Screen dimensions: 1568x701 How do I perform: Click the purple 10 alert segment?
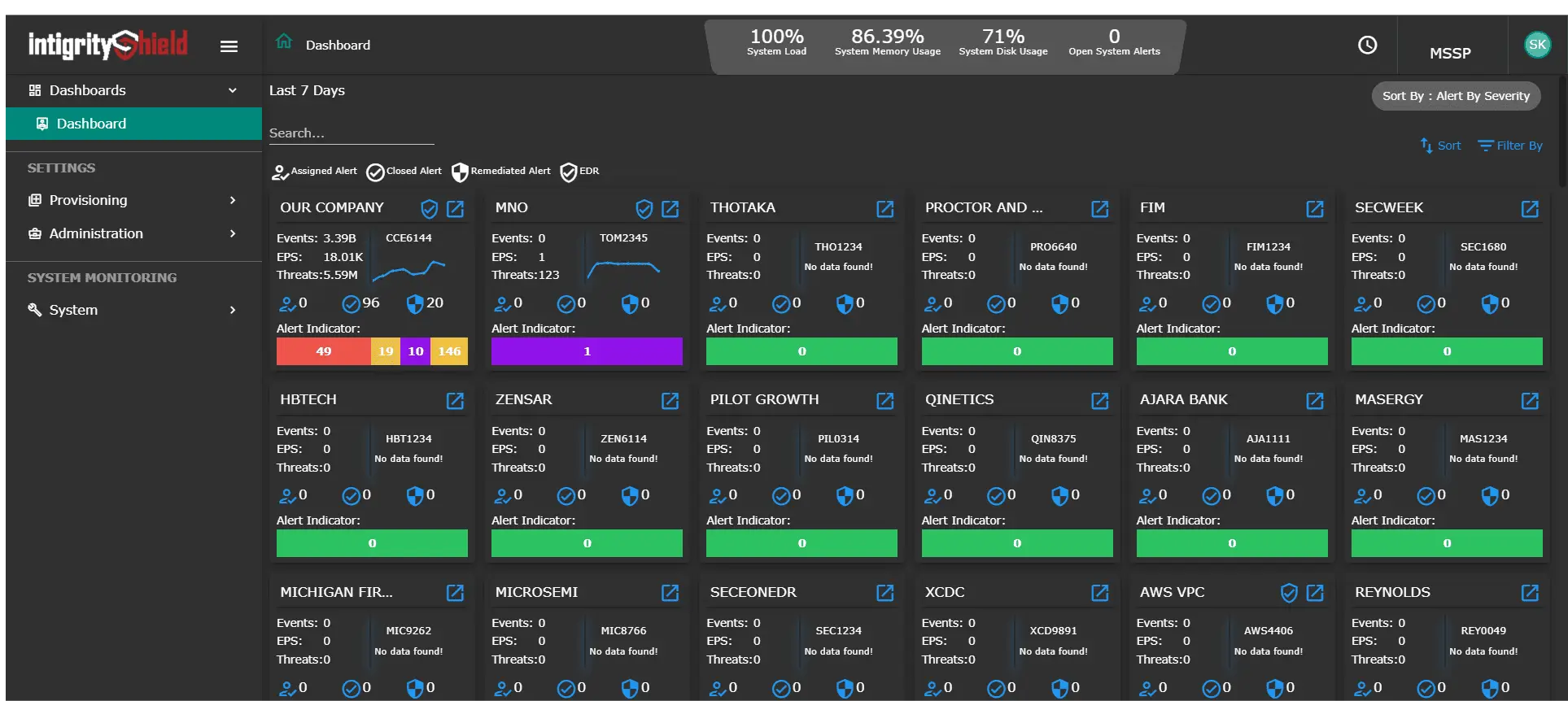coord(415,351)
